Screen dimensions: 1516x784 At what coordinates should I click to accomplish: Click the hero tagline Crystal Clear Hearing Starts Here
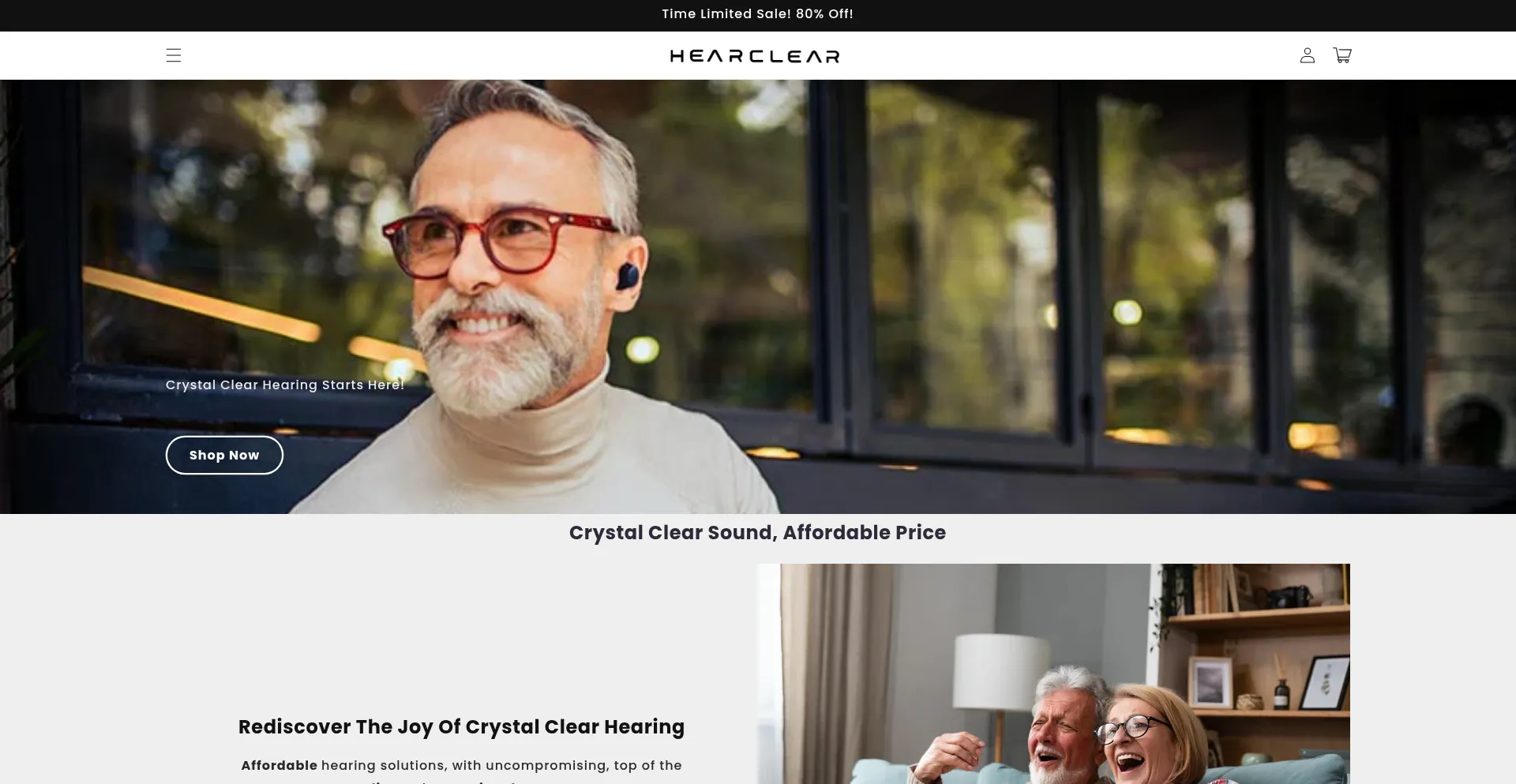[x=285, y=384]
